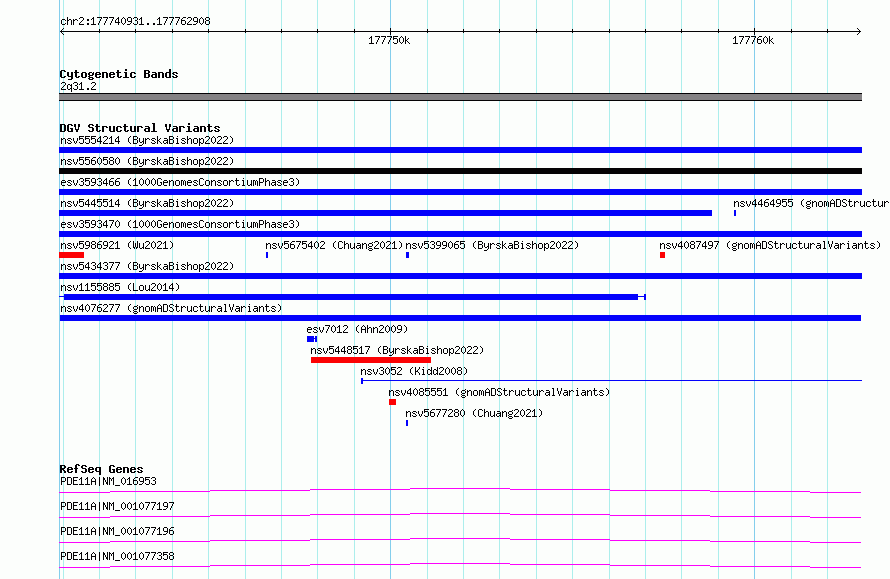The width and height of the screenshot is (890, 579).
Task: Click the nsv5445514 (ByrskaBishop2022) label
Action: coord(147,203)
